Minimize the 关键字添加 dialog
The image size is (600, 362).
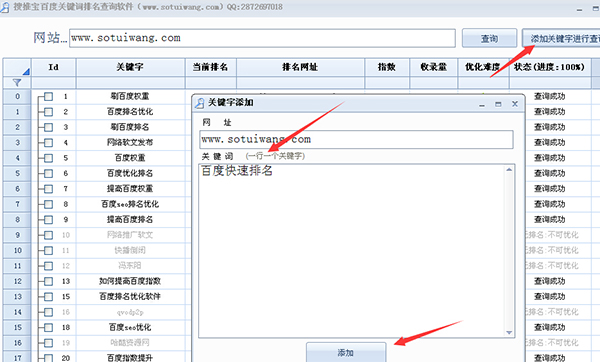click(x=482, y=104)
